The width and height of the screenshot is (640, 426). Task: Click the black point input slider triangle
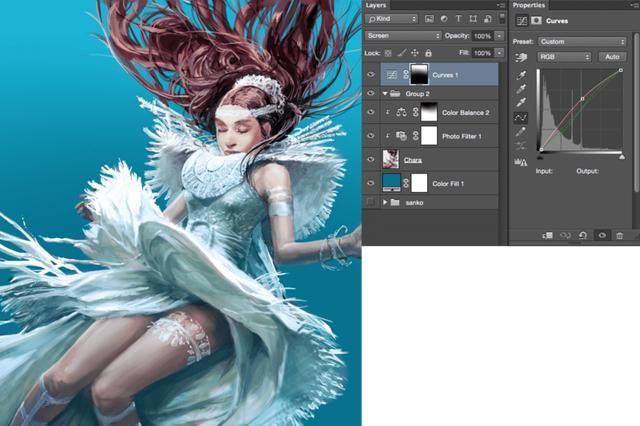click(541, 157)
